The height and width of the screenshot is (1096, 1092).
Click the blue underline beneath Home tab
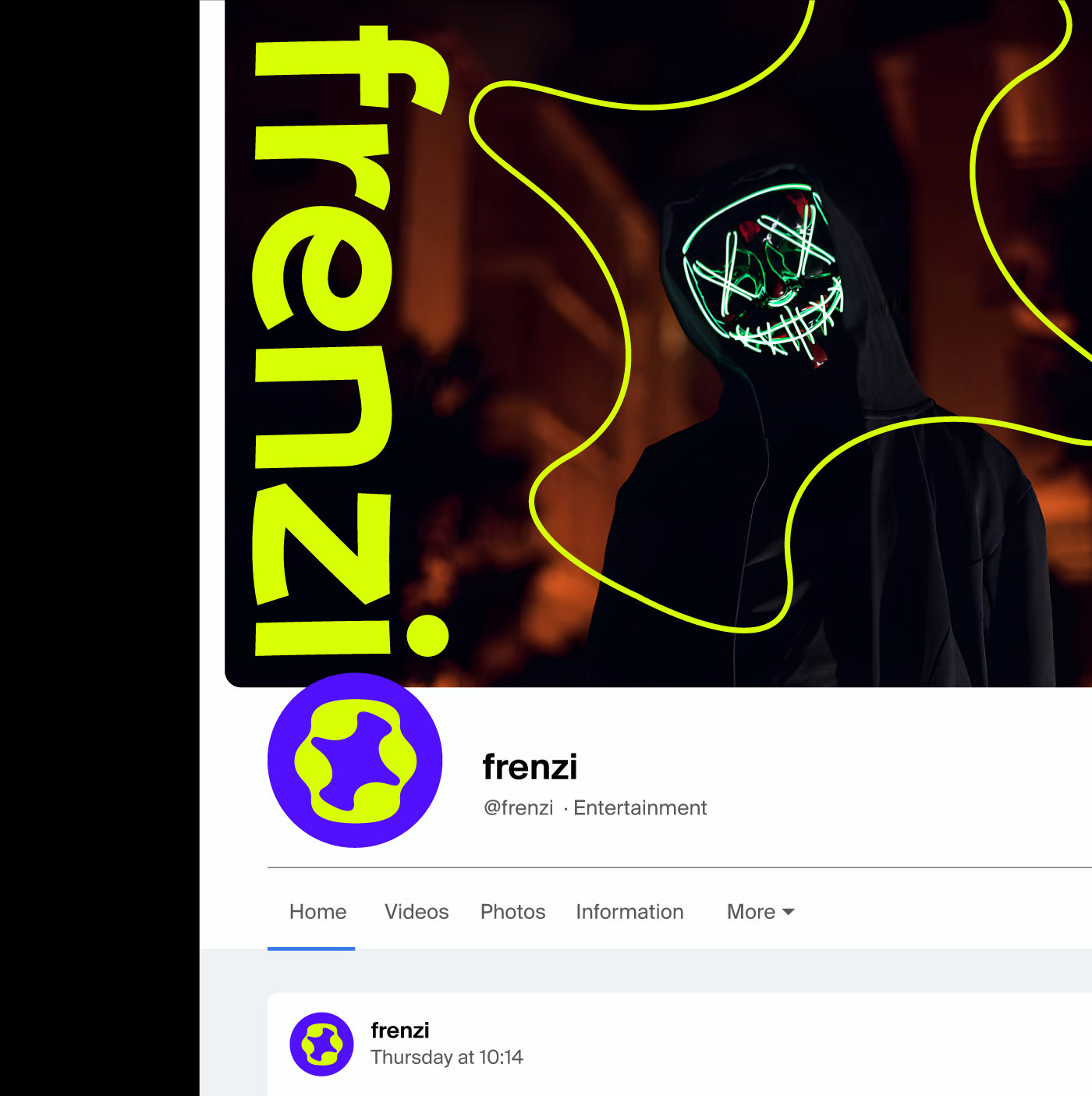click(x=311, y=949)
